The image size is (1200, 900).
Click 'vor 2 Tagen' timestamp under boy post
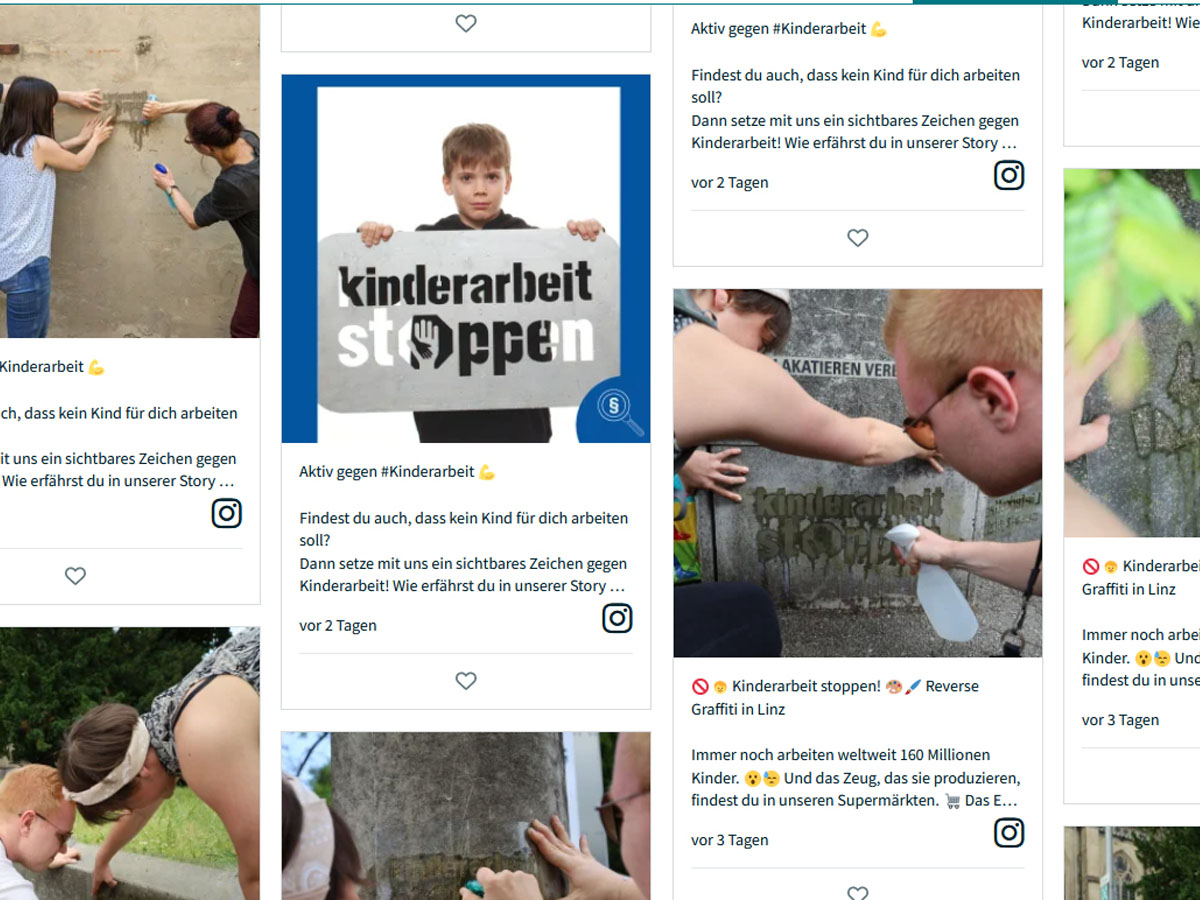338,626
